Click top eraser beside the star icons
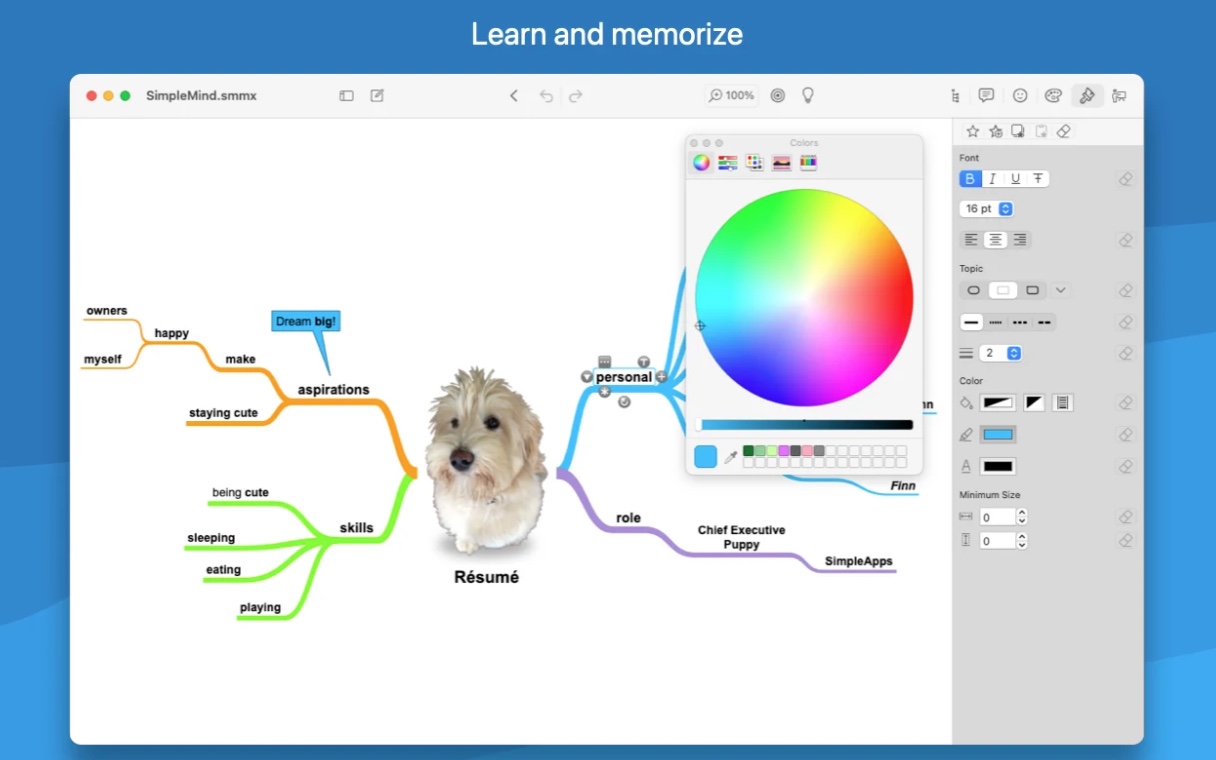The height and width of the screenshot is (760, 1216). (x=1064, y=131)
